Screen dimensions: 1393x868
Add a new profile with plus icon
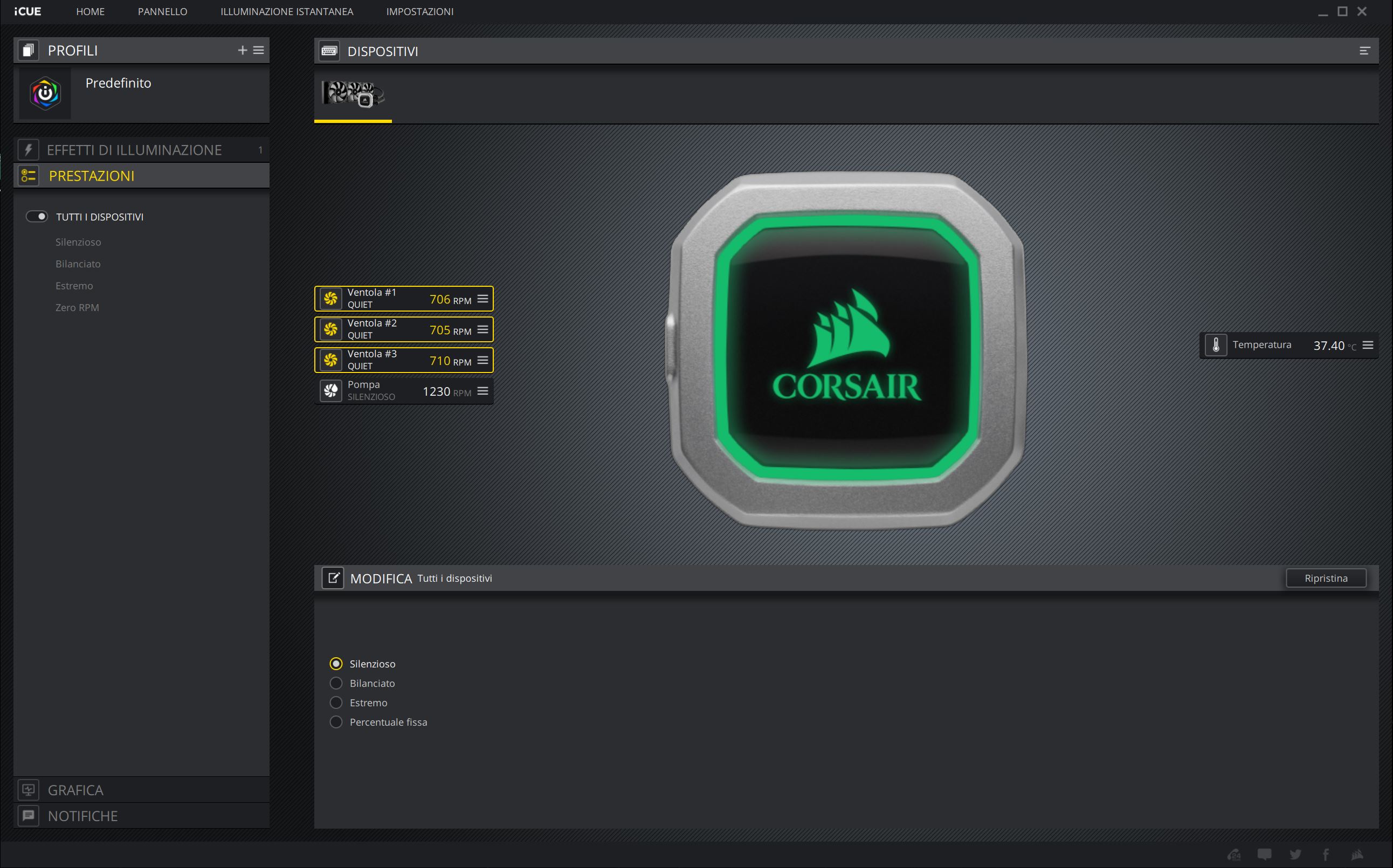tap(242, 51)
